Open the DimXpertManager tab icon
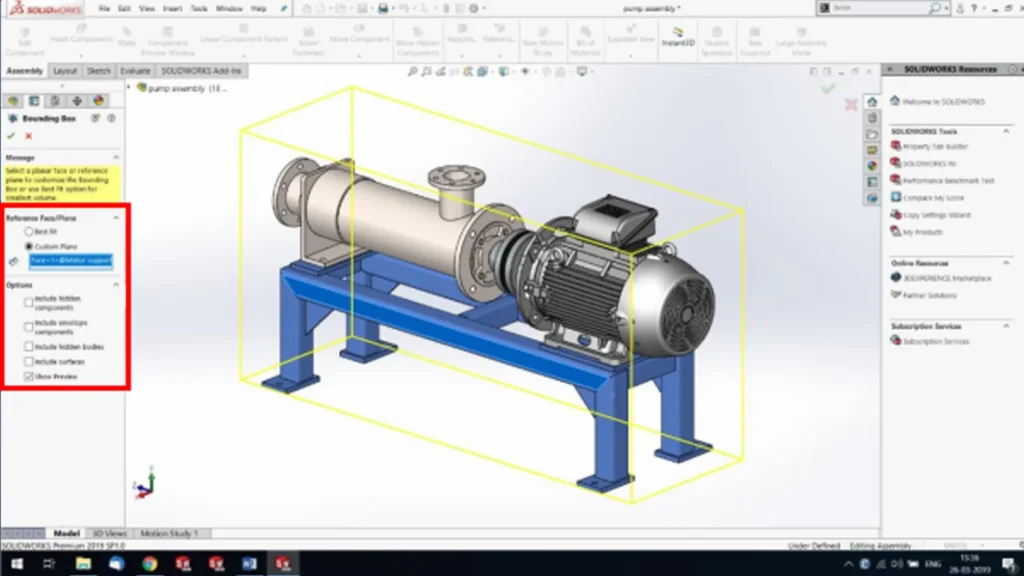 (77, 101)
